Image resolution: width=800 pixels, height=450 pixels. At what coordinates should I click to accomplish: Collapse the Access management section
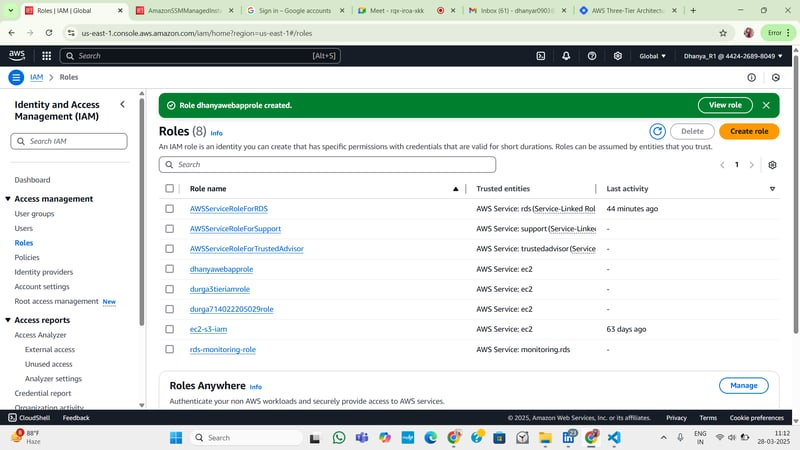click(x=8, y=199)
